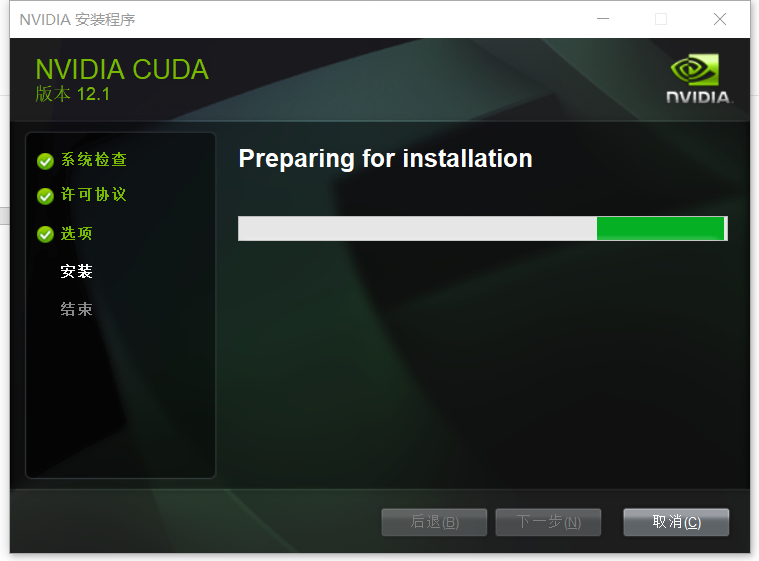Select the 系统检查 step label
Screen dimensions: 759x561
click(93, 159)
